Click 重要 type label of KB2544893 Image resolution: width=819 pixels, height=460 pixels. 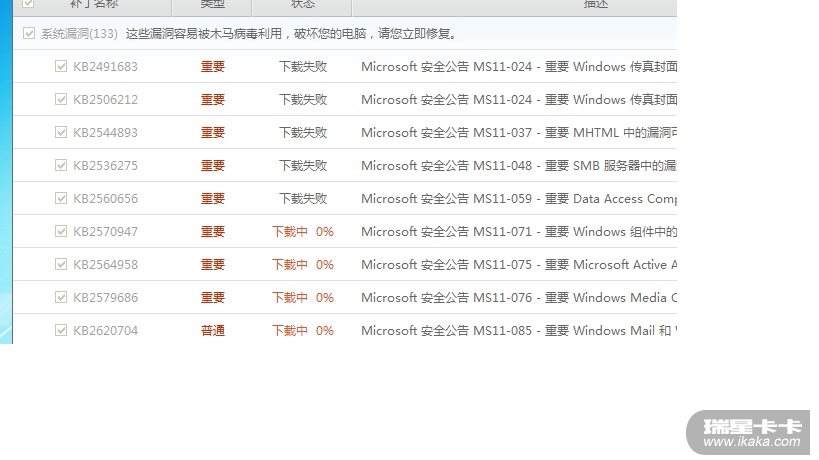pyautogui.click(x=213, y=133)
